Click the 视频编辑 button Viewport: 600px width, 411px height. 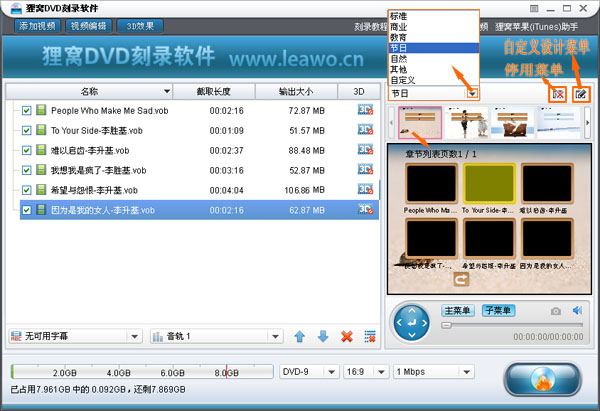tap(89, 26)
